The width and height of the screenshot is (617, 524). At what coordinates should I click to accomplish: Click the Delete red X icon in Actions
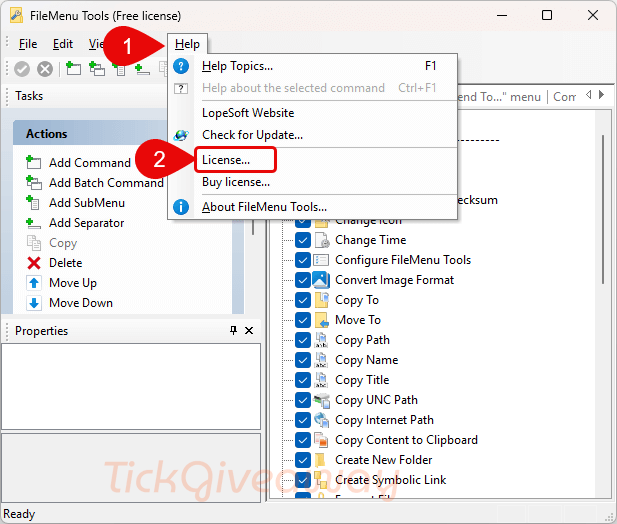[x=34, y=263]
